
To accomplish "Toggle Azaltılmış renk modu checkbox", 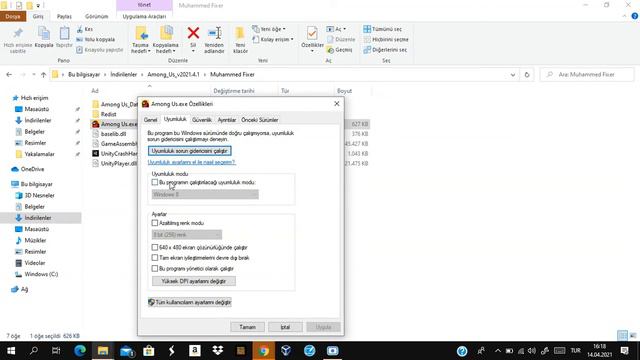I will pos(155,223).
